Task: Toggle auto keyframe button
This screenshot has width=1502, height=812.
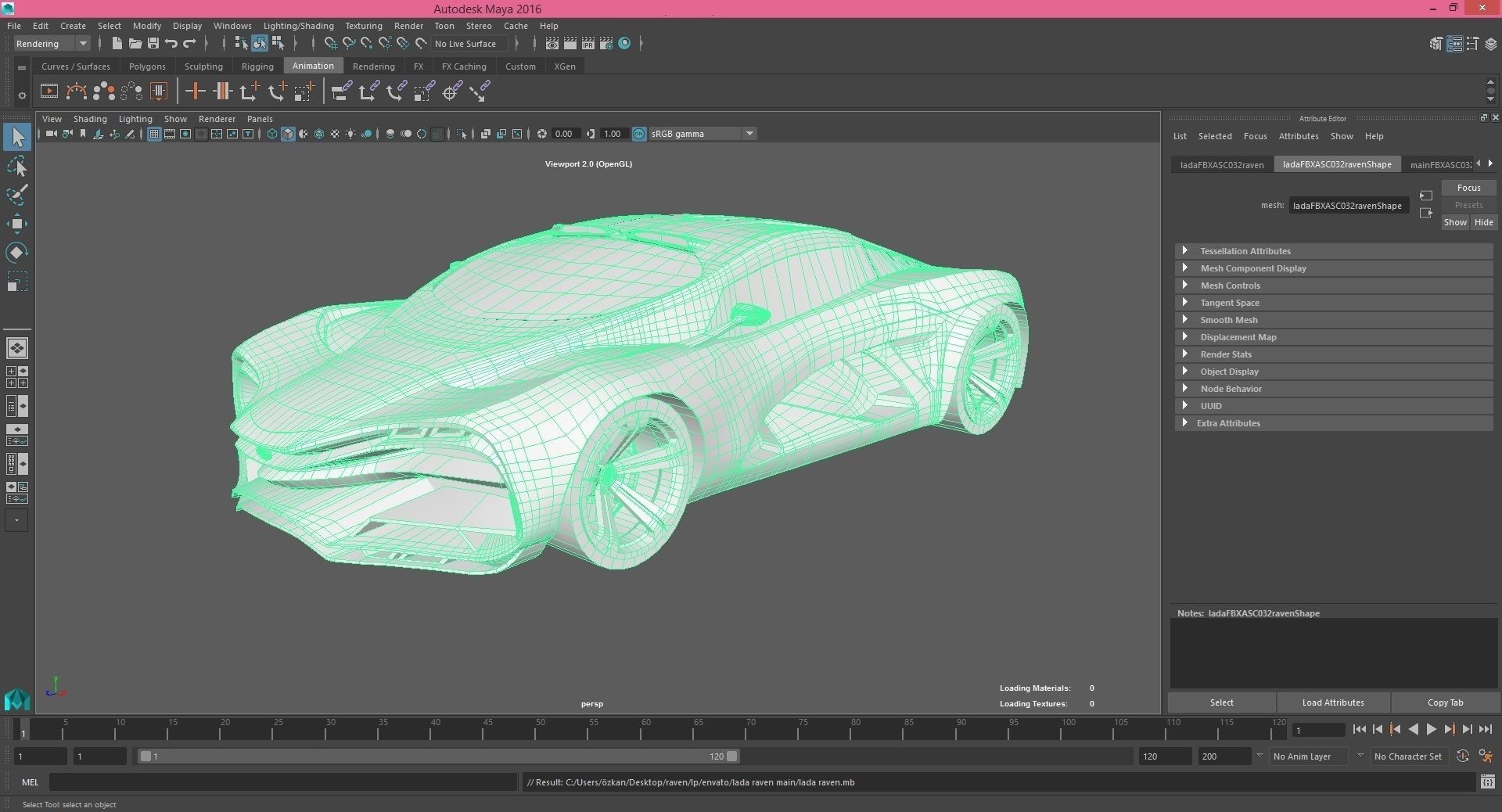Action: pyautogui.click(x=1462, y=756)
